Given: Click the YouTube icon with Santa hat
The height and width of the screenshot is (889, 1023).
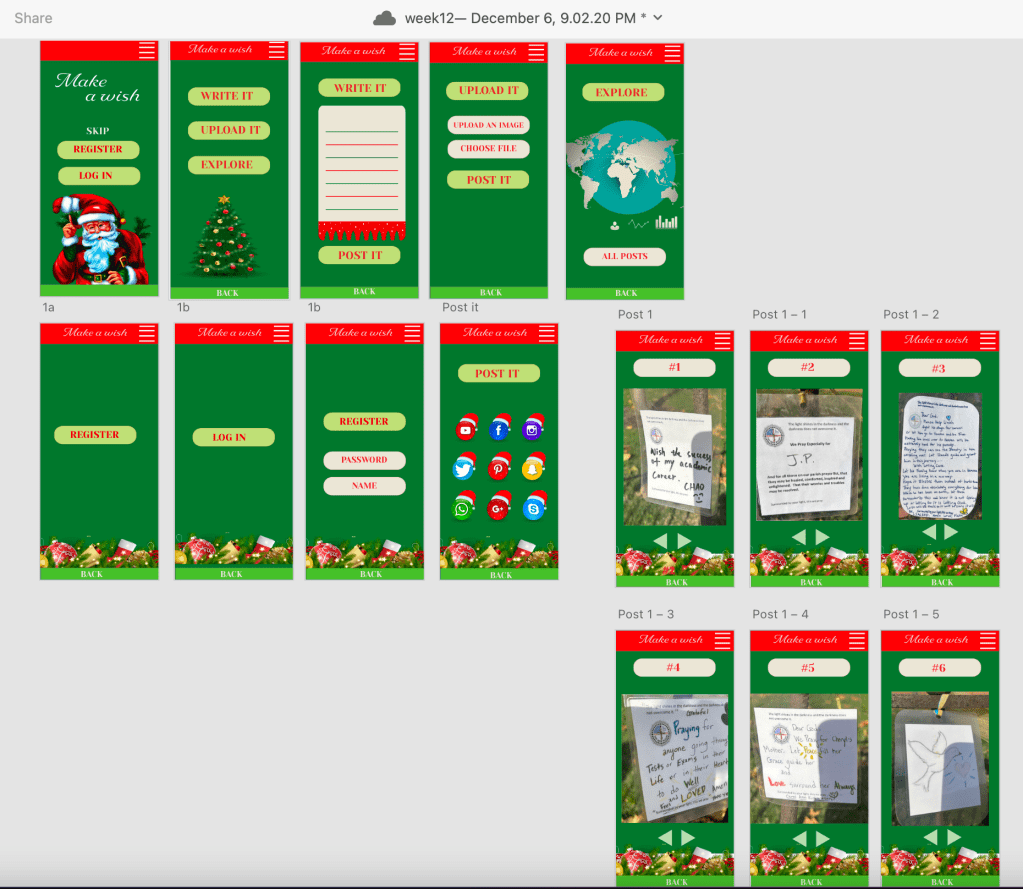Looking at the screenshot, I should [466, 430].
